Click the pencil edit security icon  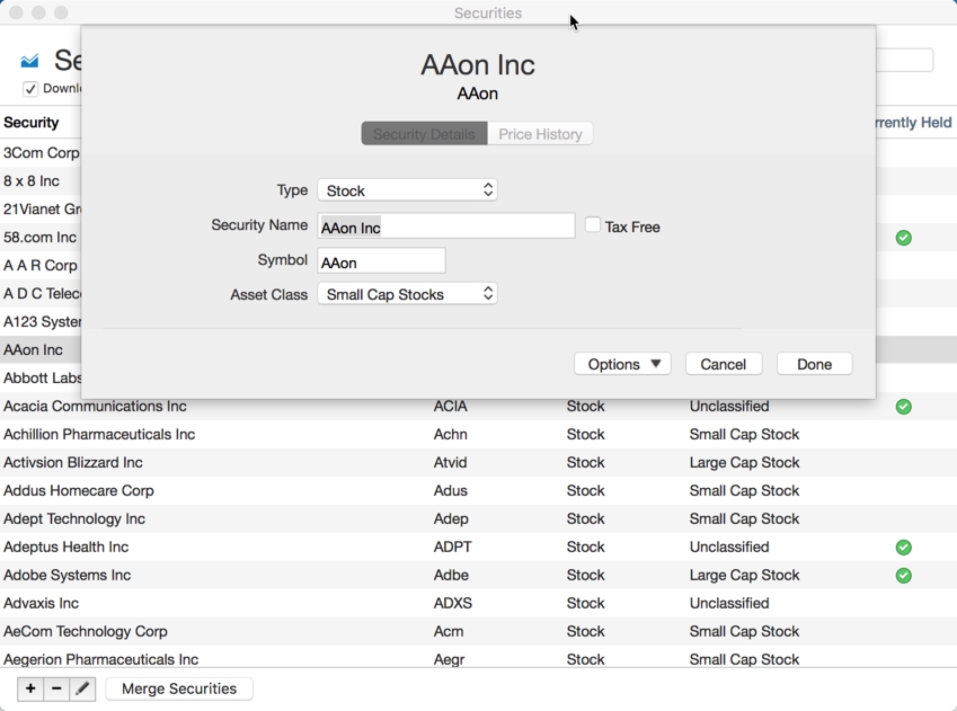(82, 689)
